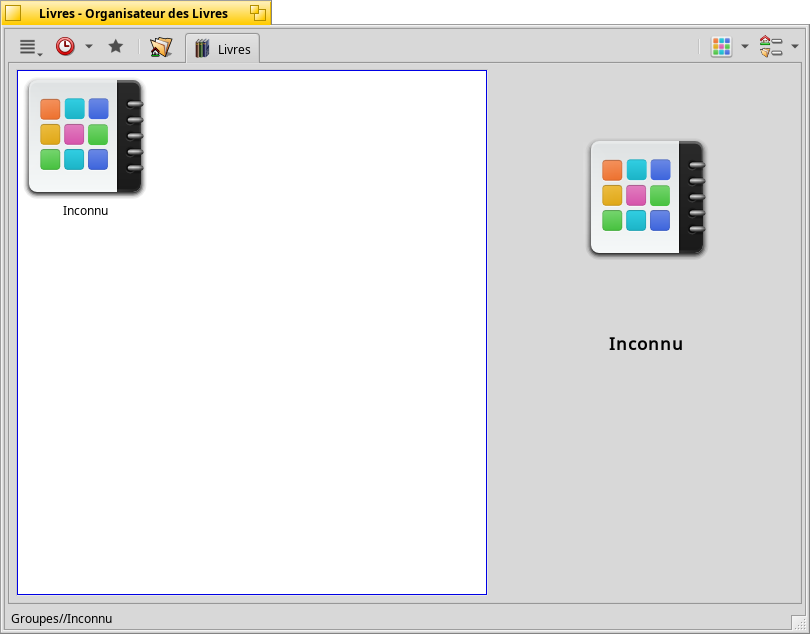Screen dimensions: 810x634
Task: Click the window zoom button in title tab
Action: pos(258,13)
